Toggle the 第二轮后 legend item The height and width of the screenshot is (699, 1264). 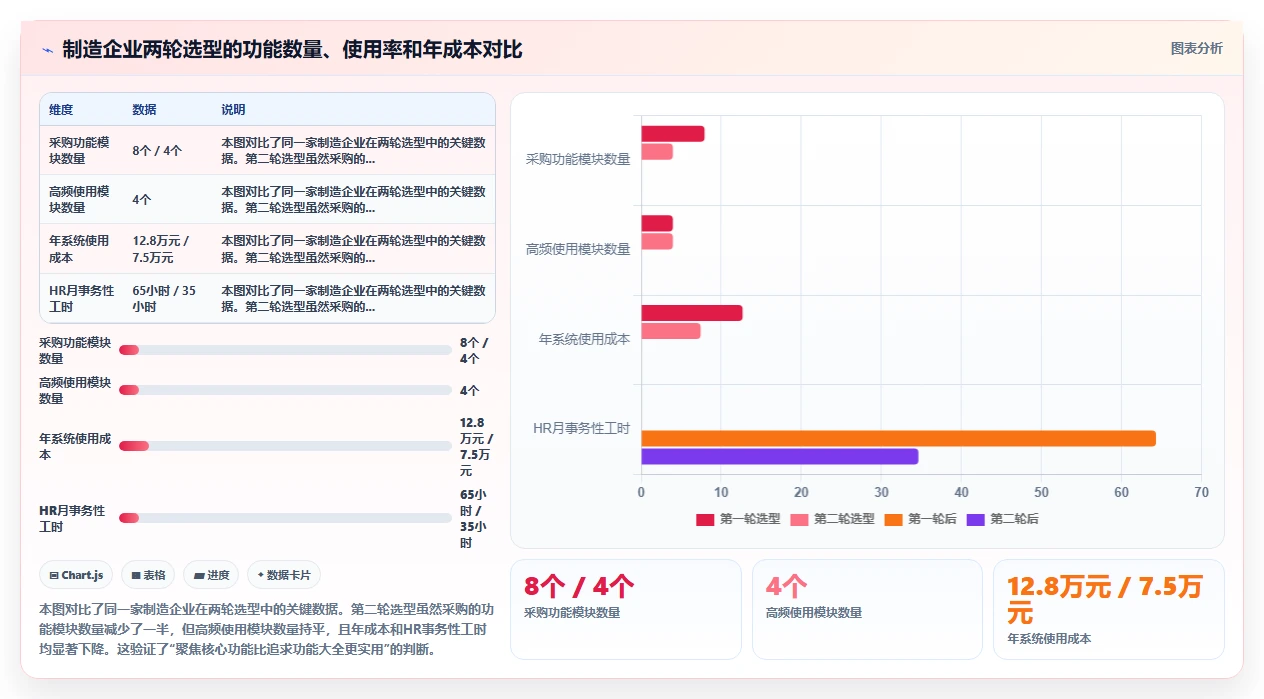(x=1002, y=519)
